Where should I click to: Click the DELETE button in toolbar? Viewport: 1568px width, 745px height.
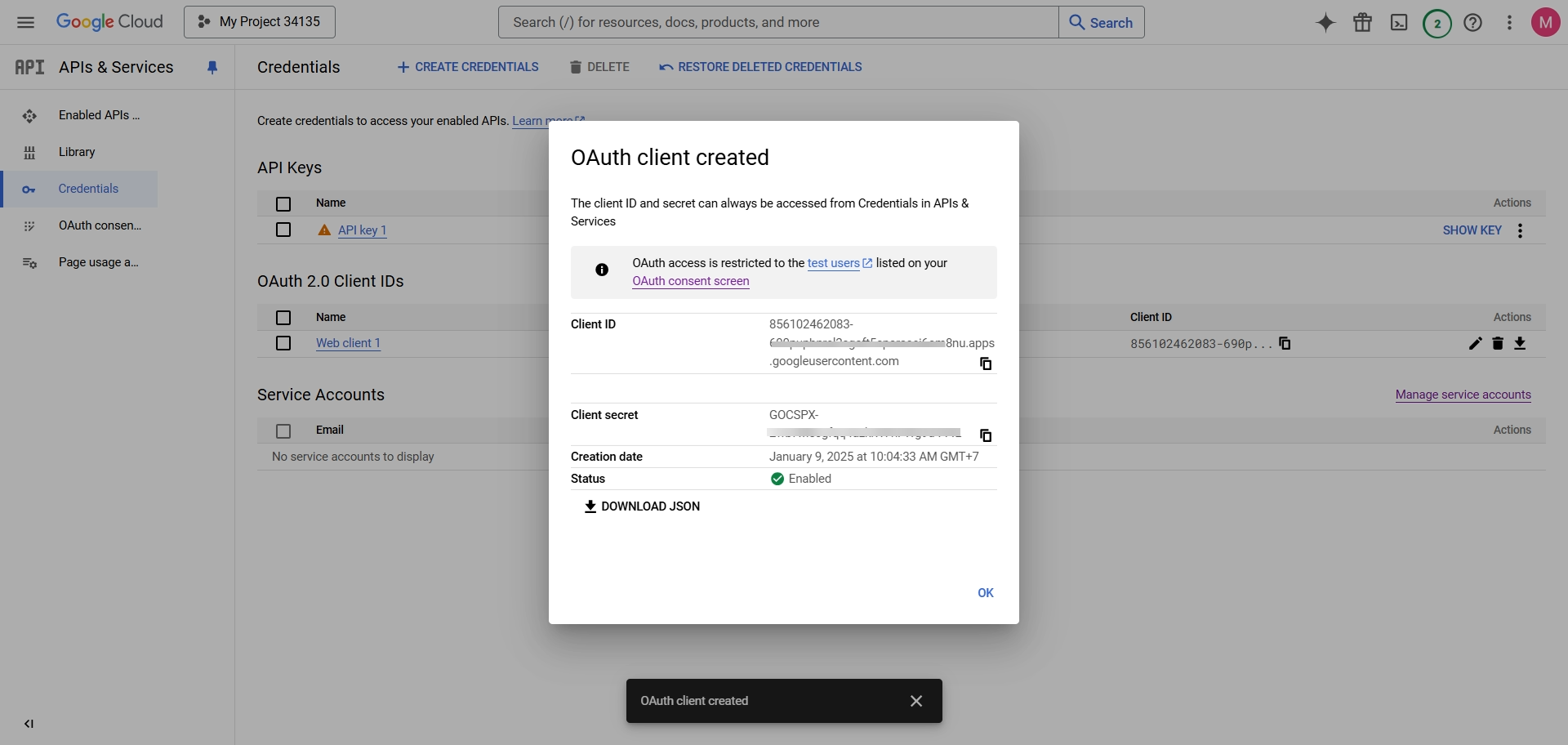tap(599, 67)
